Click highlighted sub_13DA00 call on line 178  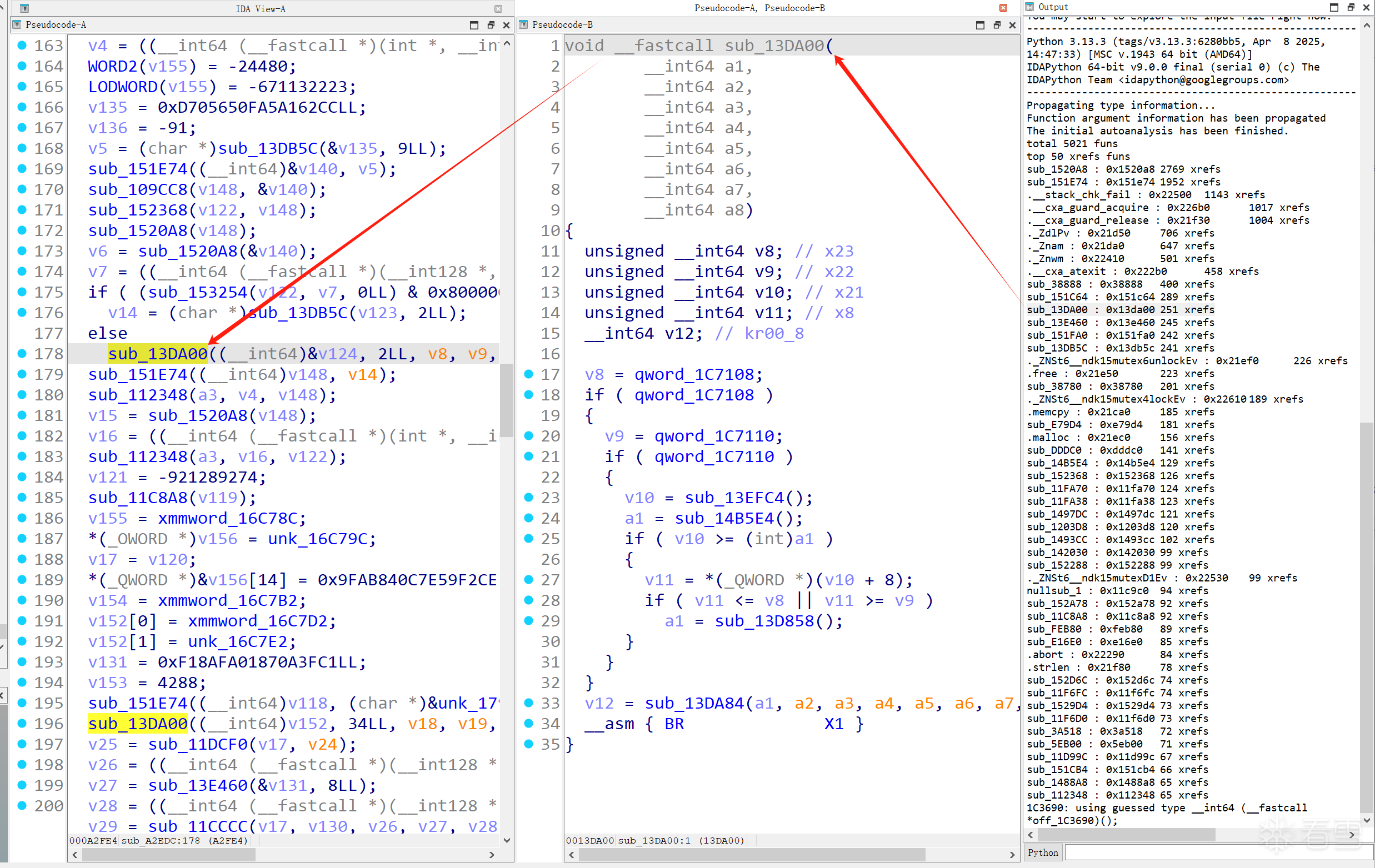(x=158, y=354)
